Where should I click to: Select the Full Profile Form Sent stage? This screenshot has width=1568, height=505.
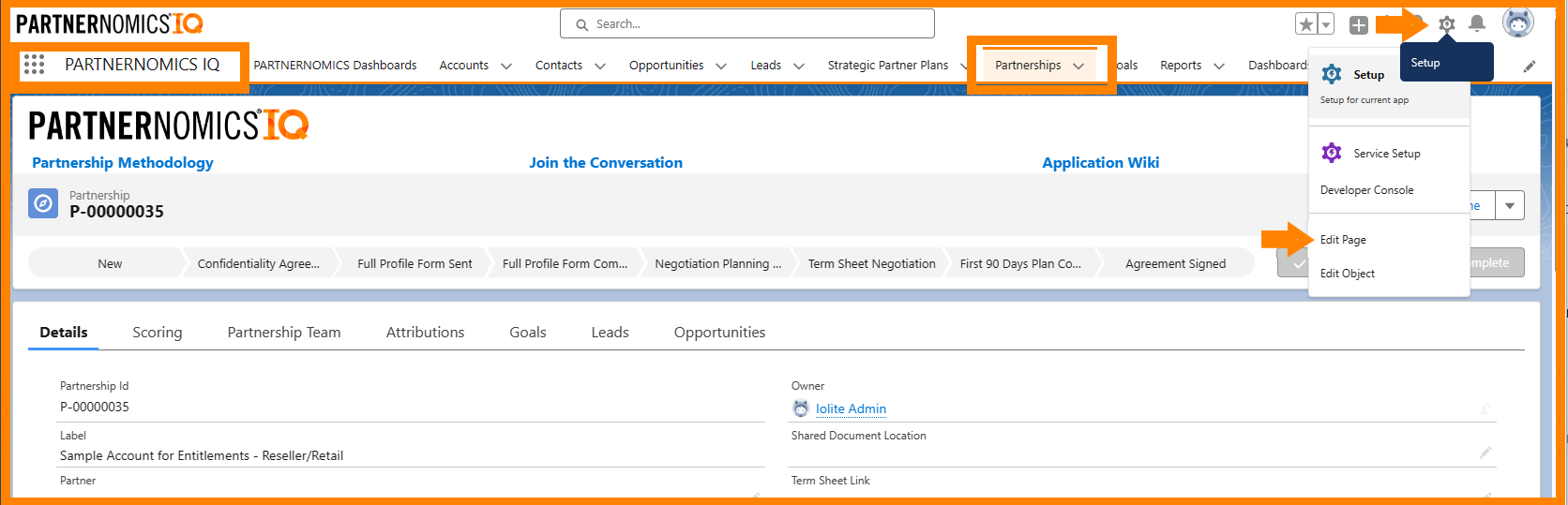point(415,263)
